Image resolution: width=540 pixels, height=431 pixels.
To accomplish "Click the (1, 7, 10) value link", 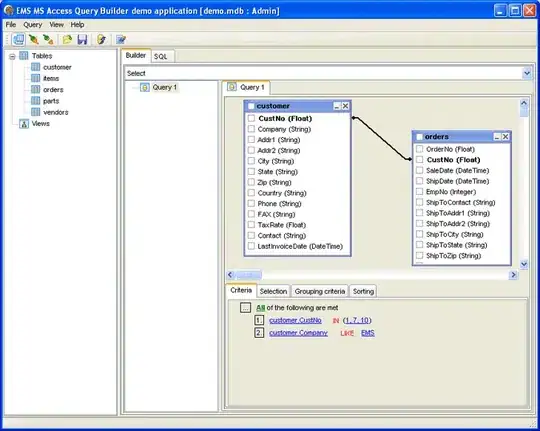I will pyautogui.click(x=357, y=320).
